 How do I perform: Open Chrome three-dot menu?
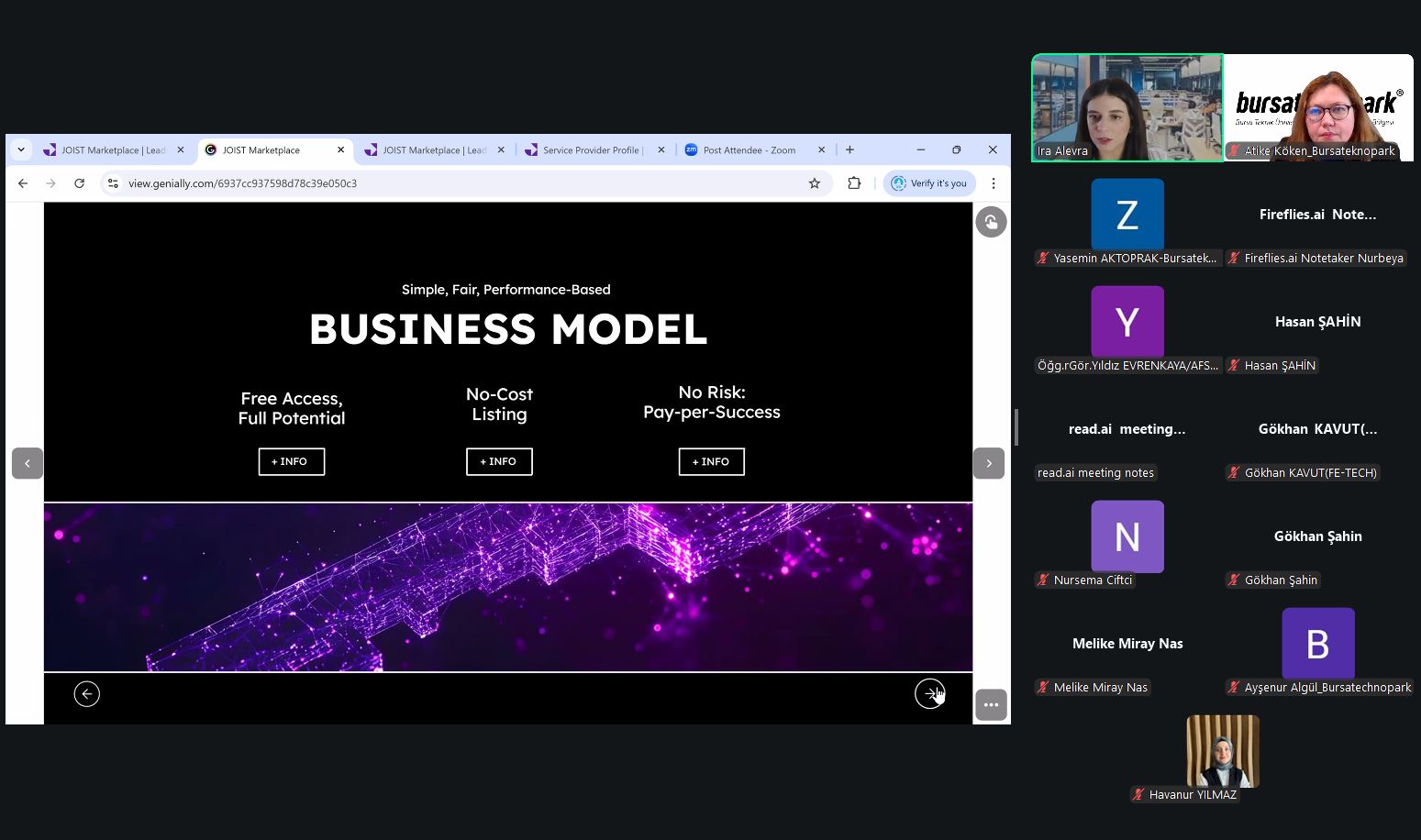(x=994, y=183)
